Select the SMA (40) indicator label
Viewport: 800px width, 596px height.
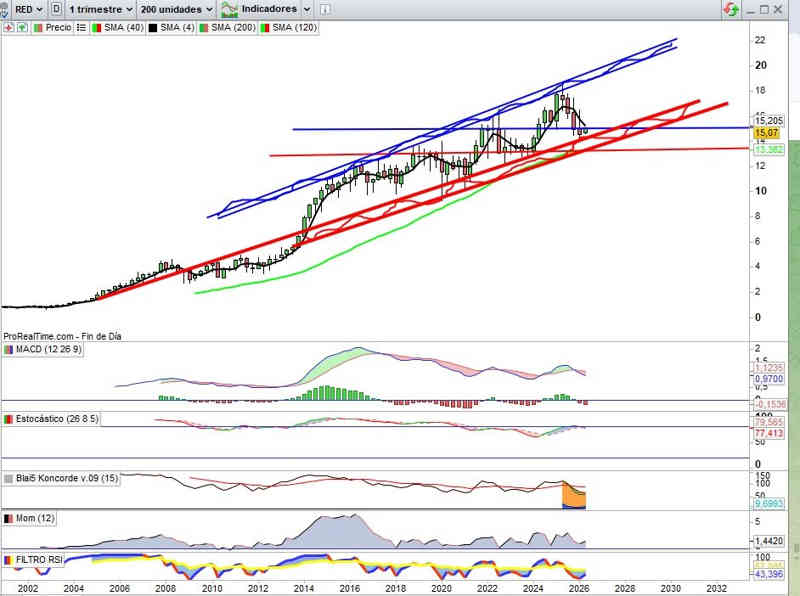coord(123,28)
